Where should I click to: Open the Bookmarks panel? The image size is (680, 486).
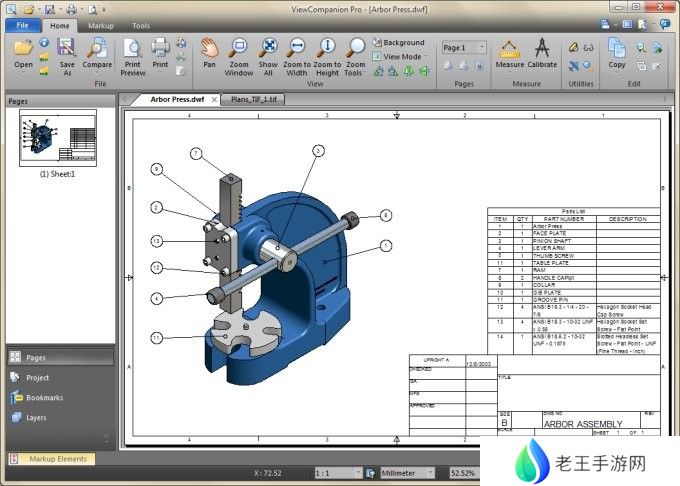[44, 398]
